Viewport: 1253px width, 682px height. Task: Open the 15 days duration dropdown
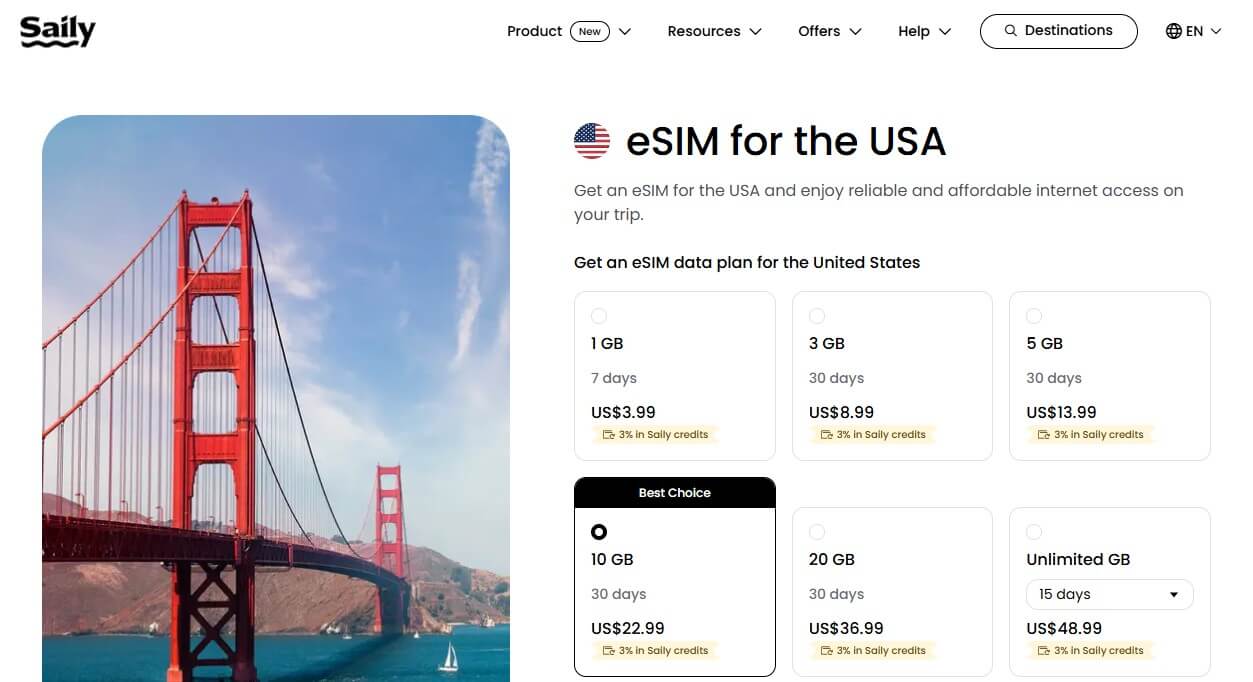(1108, 594)
